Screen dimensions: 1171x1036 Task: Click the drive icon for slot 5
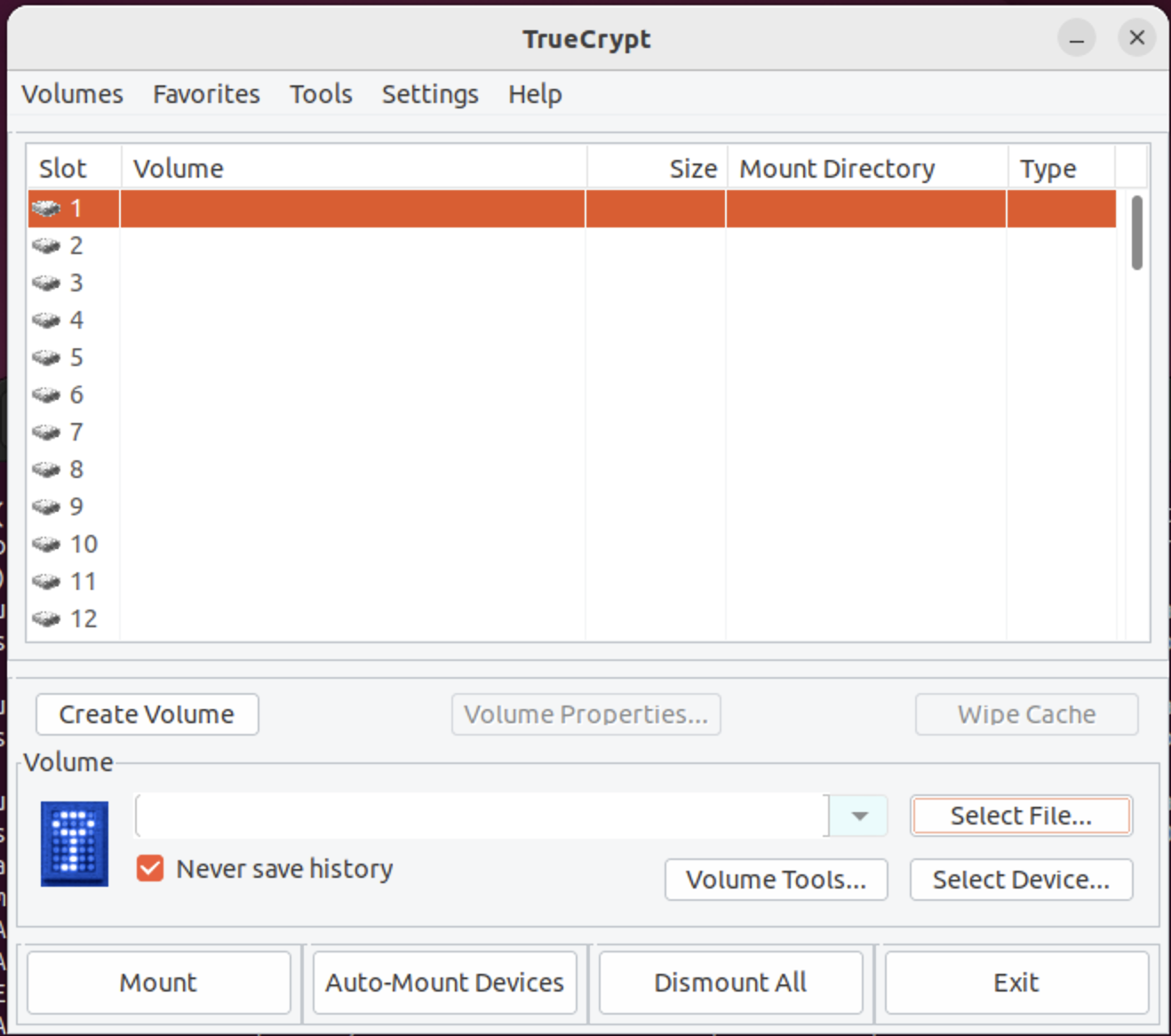(45, 358)
